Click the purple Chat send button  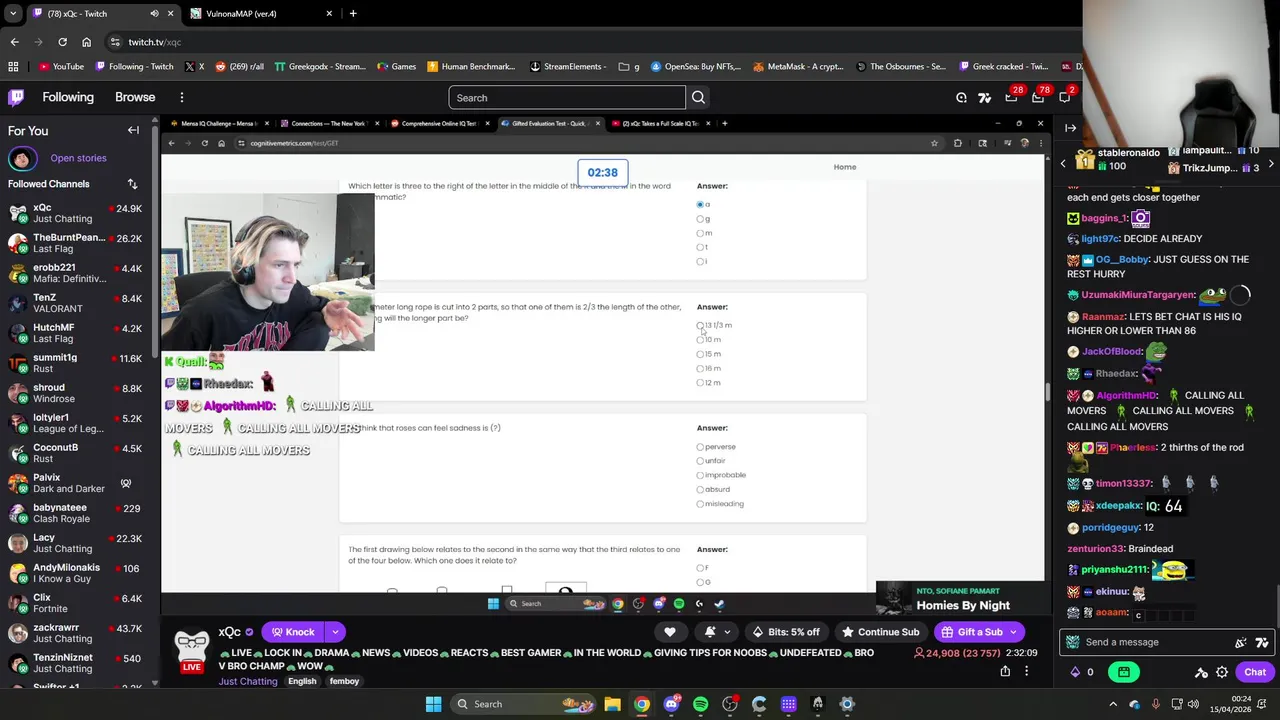pyautogui.click(x=1255, y=672)
